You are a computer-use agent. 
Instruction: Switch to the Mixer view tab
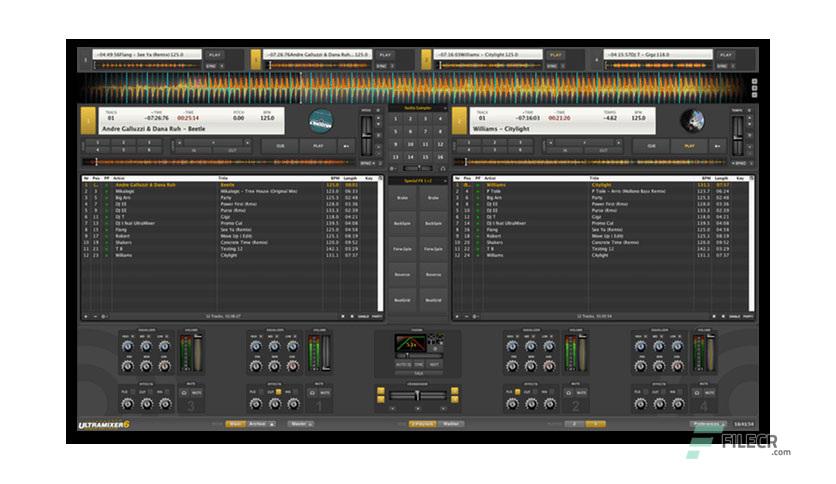click(x=235, y=424)
